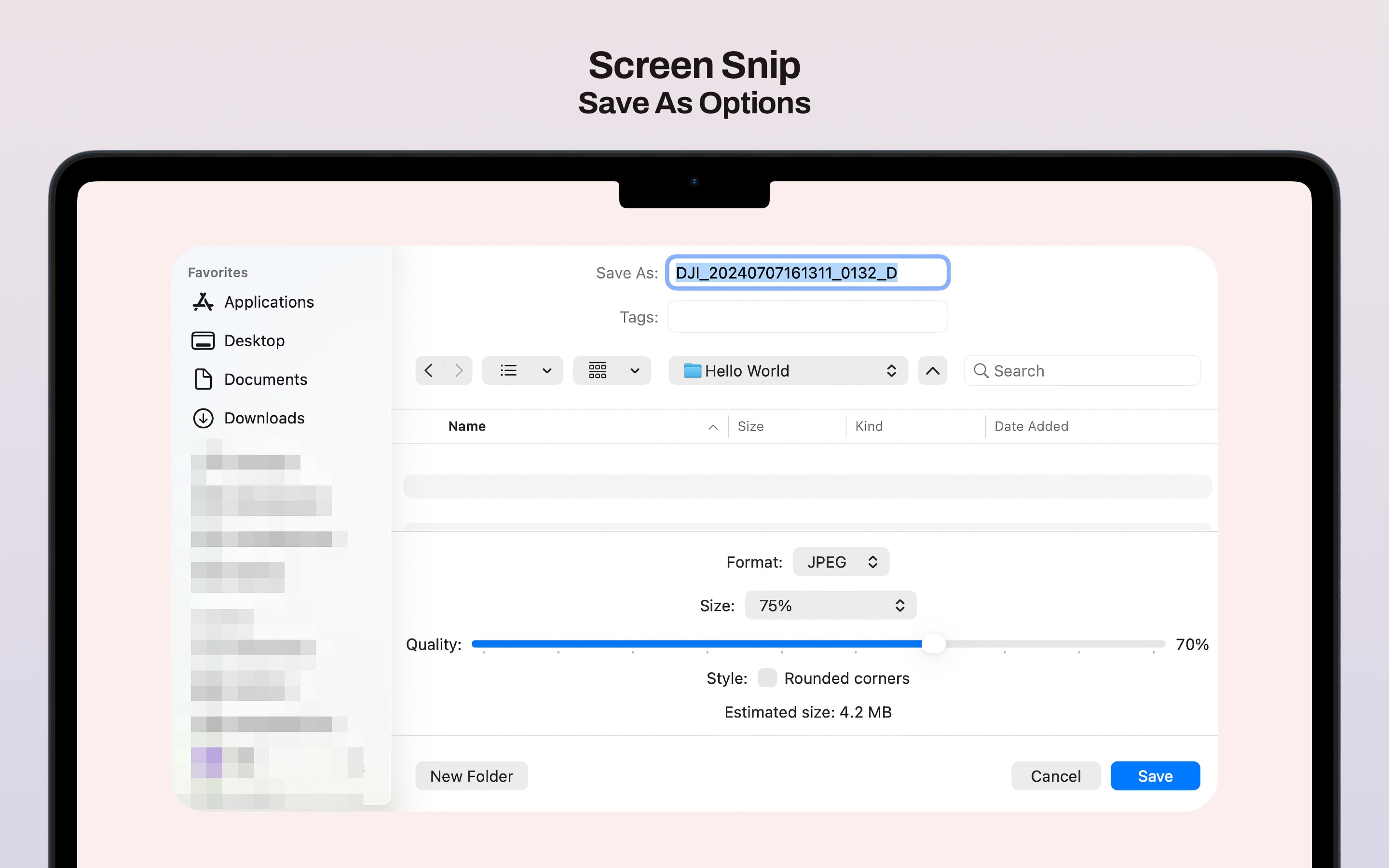The height and width of the screenshot is (868, 1389).
Task: Click the search magnifier in the search field
Action: coord(980,371)
